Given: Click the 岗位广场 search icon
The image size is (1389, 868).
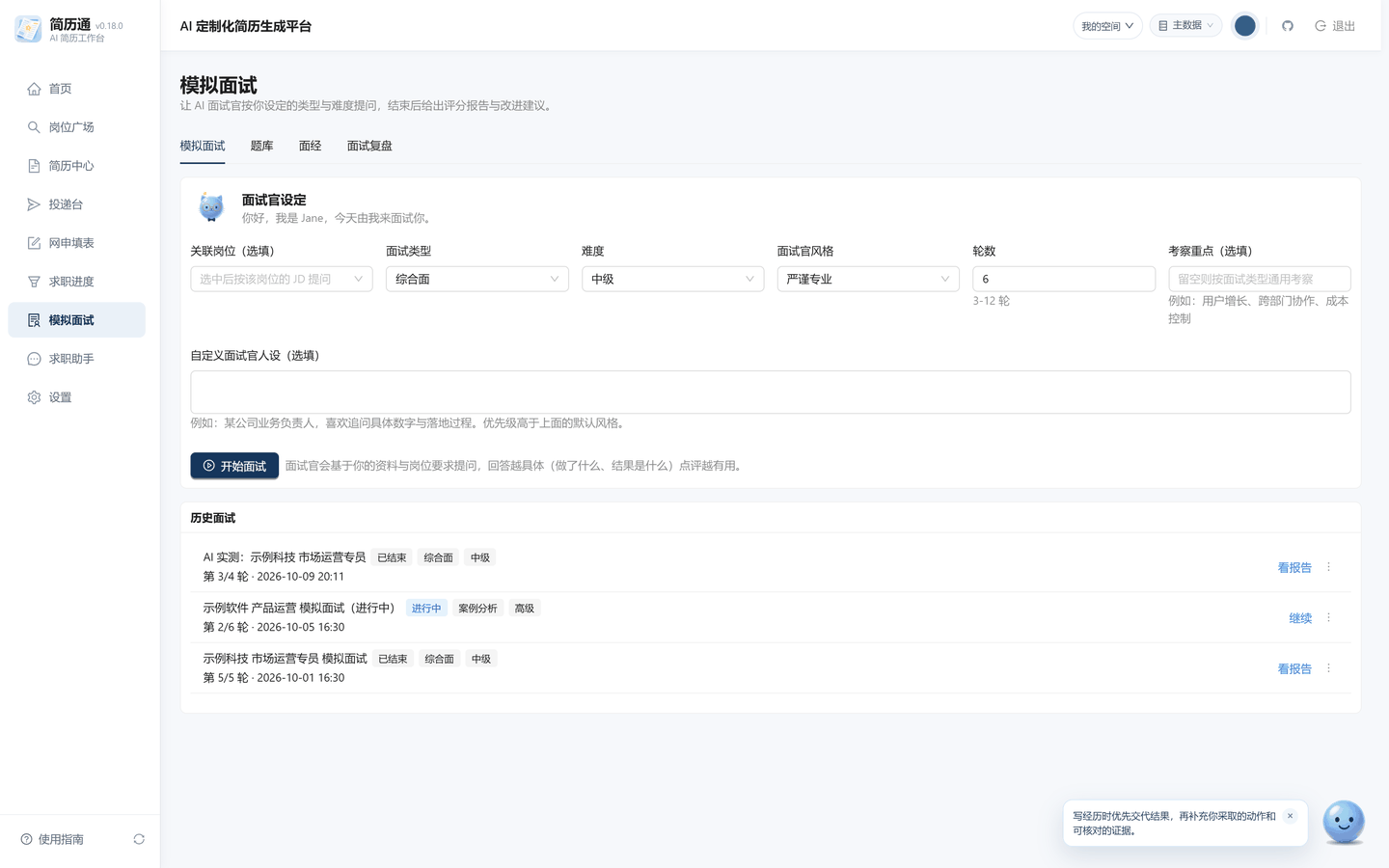Looking at the screenshot, I should (34, 127).
